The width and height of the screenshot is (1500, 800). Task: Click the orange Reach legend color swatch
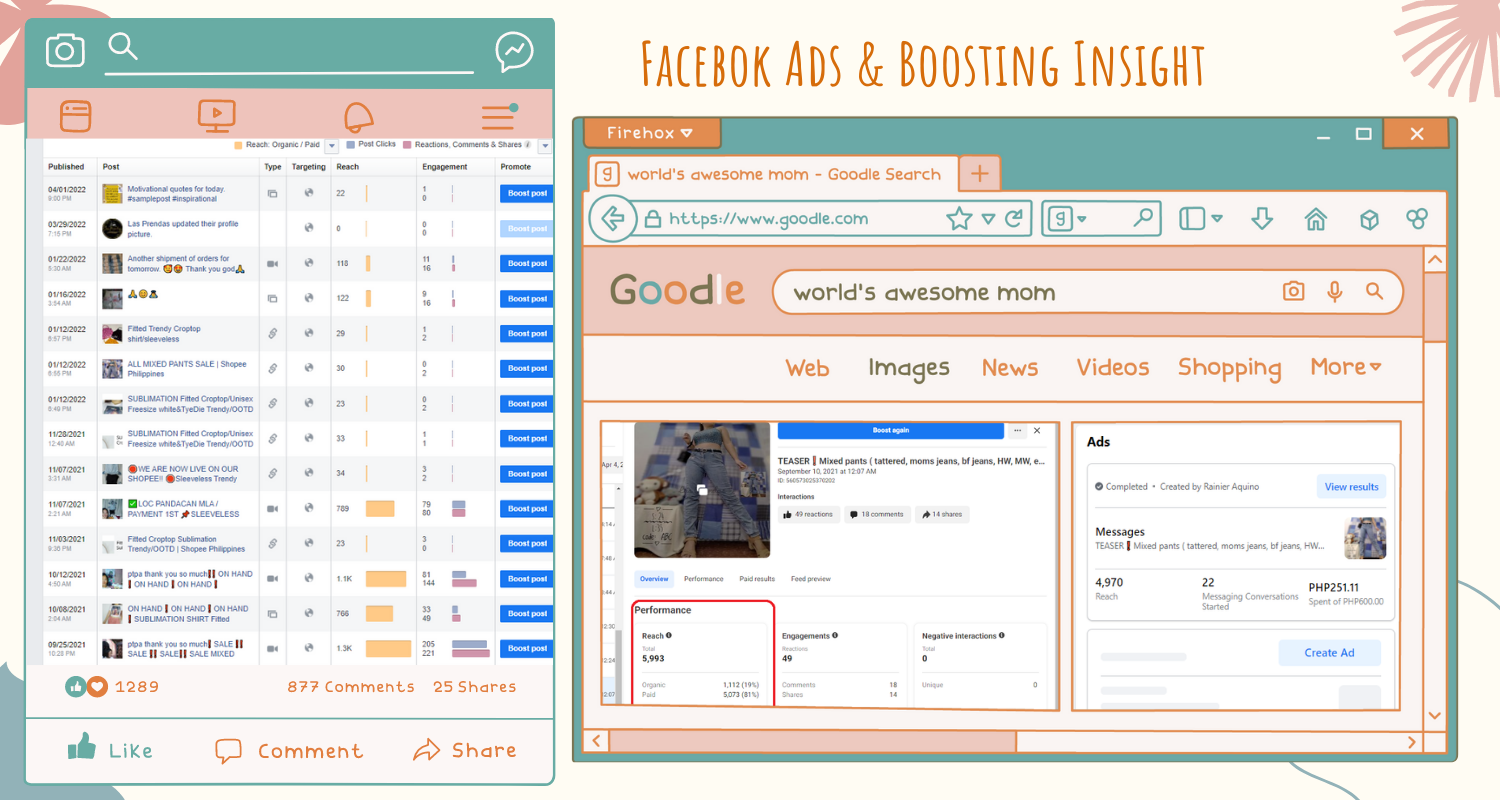pyautogui.click(x=238, y=146)
